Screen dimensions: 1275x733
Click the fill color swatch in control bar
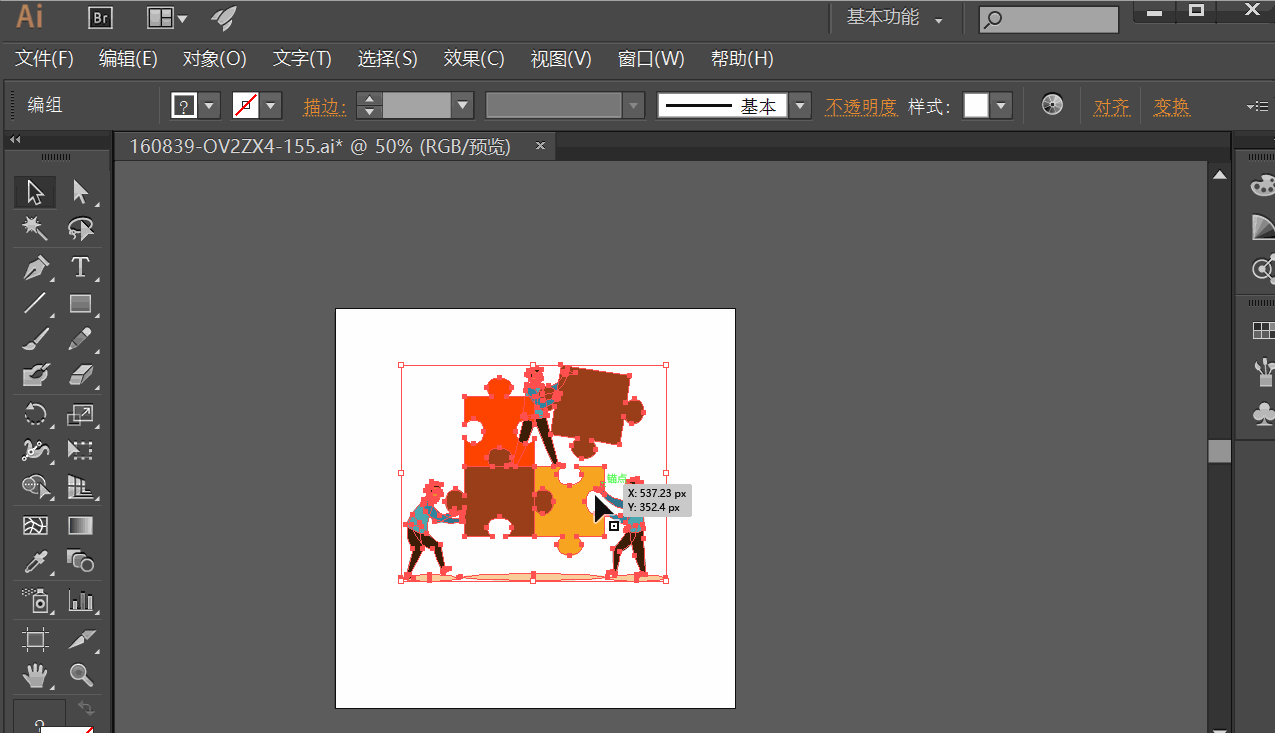point(184,106)
